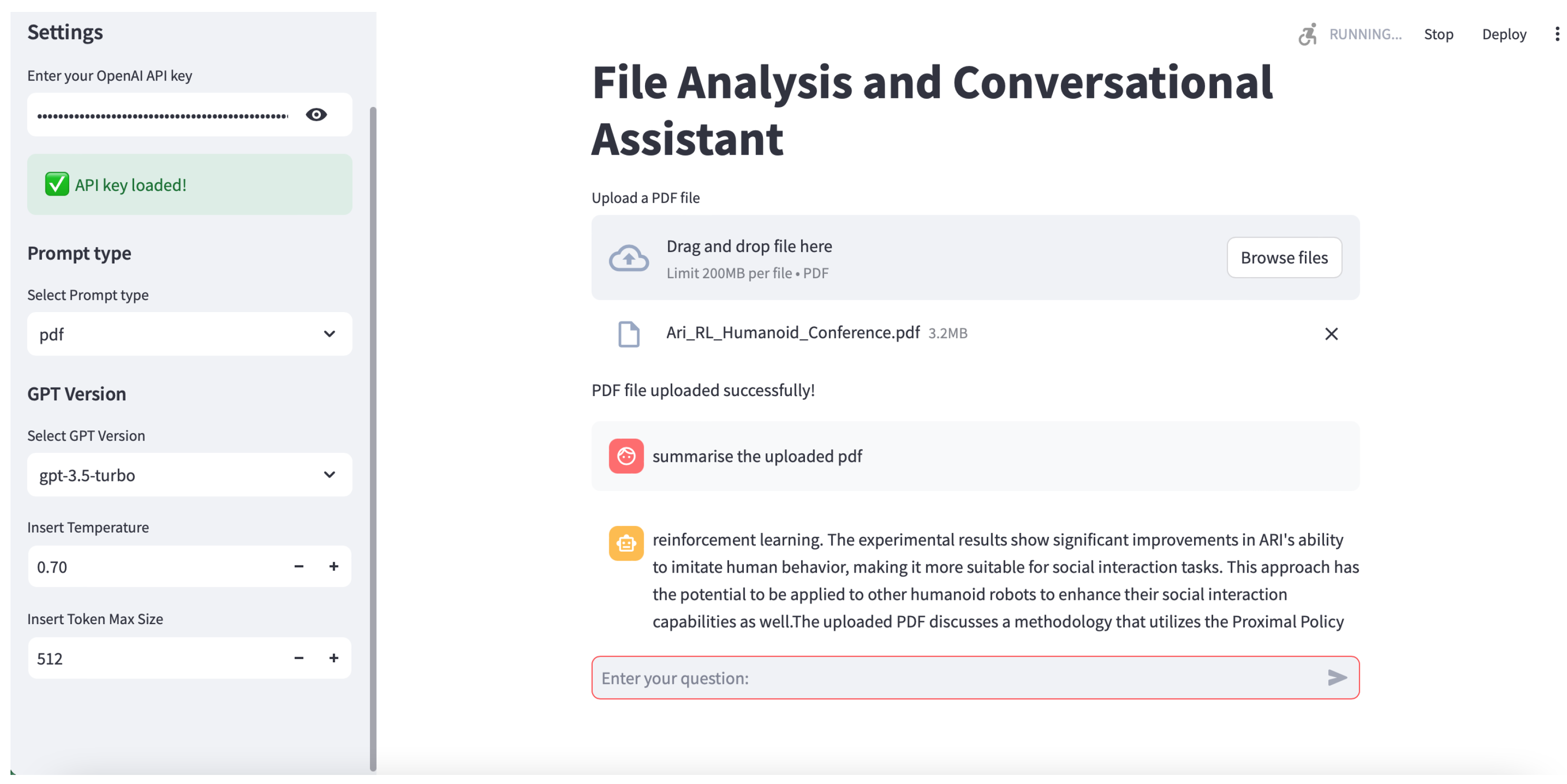
Task: Decrease token max size with minus
Action: (x=299, y=658)
